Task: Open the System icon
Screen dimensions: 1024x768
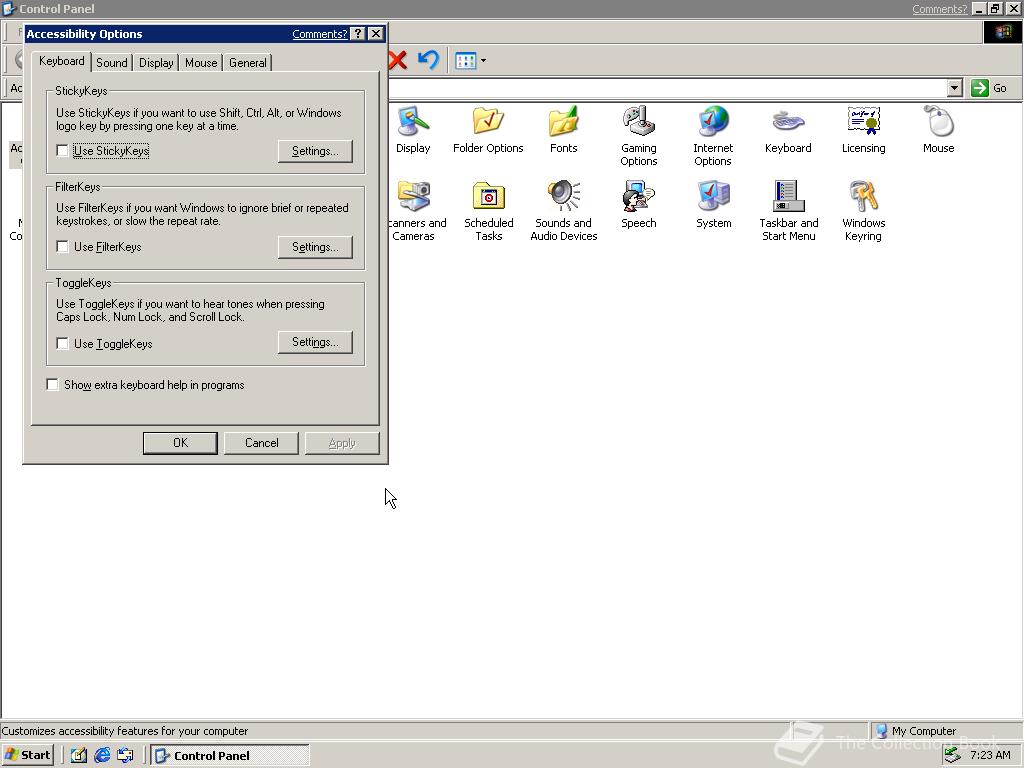Action: [x=713, y=204]
